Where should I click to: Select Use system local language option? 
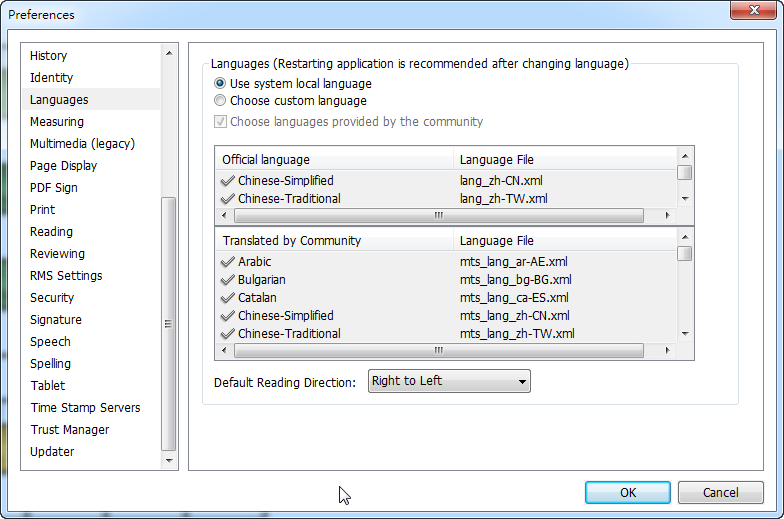220,84
